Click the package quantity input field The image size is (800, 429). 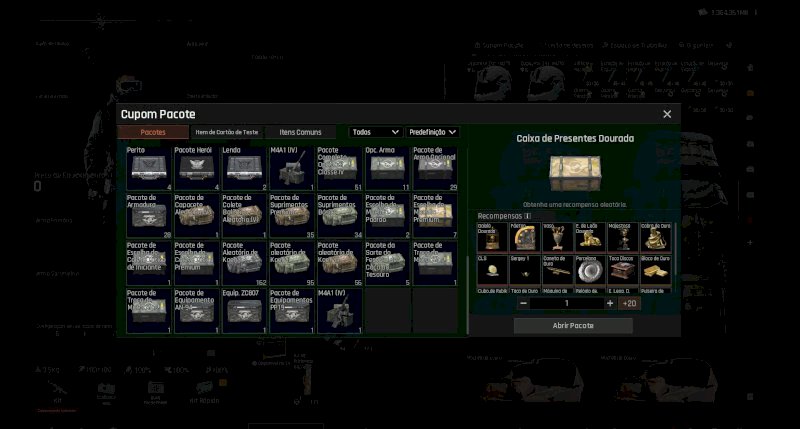(566, 303)
